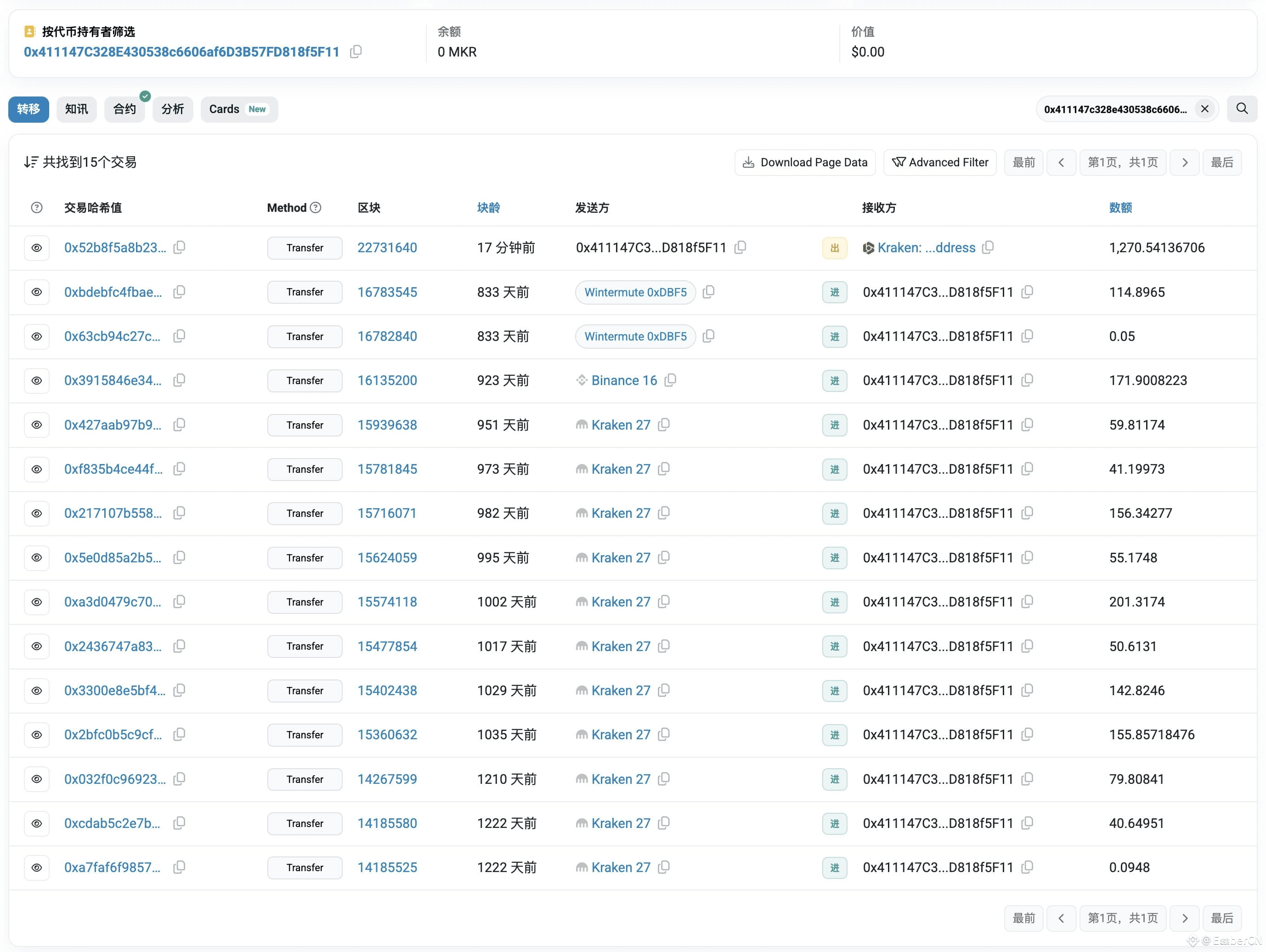Screen dimensions: 1266x952
Task: Open block 22731640 link
Action: click(x=387, y=248)
